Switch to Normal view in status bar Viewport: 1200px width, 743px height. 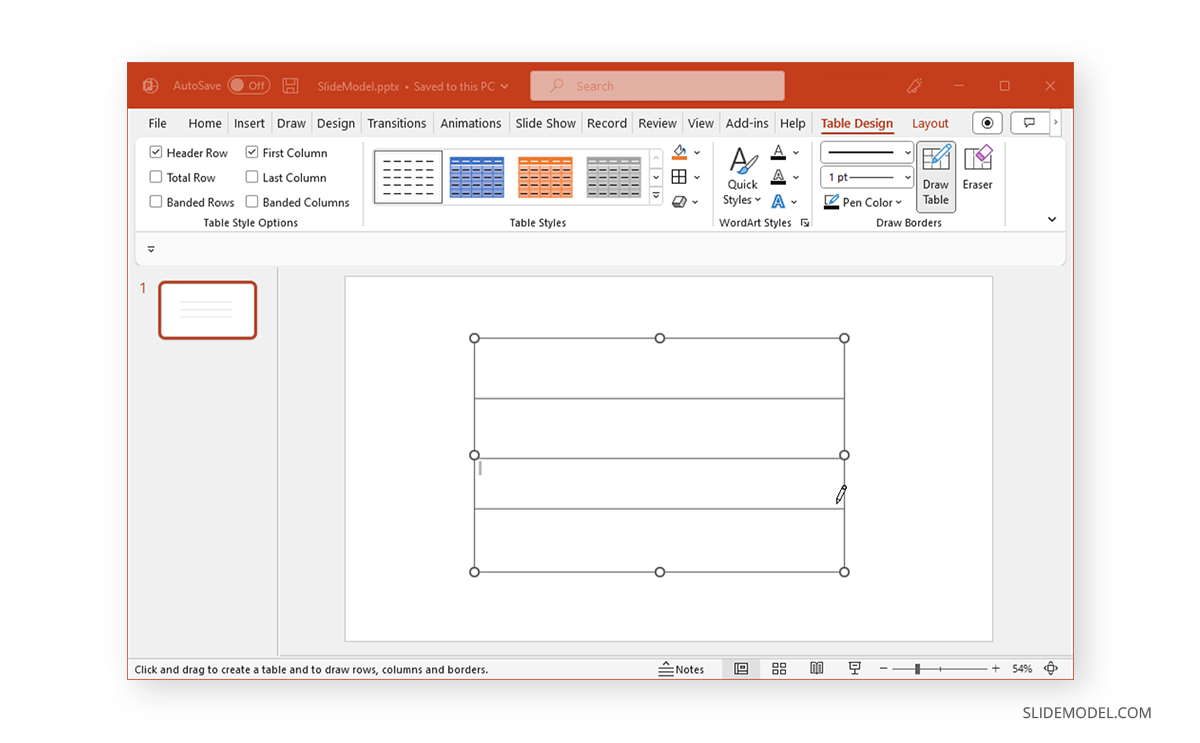(x=741, y=669)
